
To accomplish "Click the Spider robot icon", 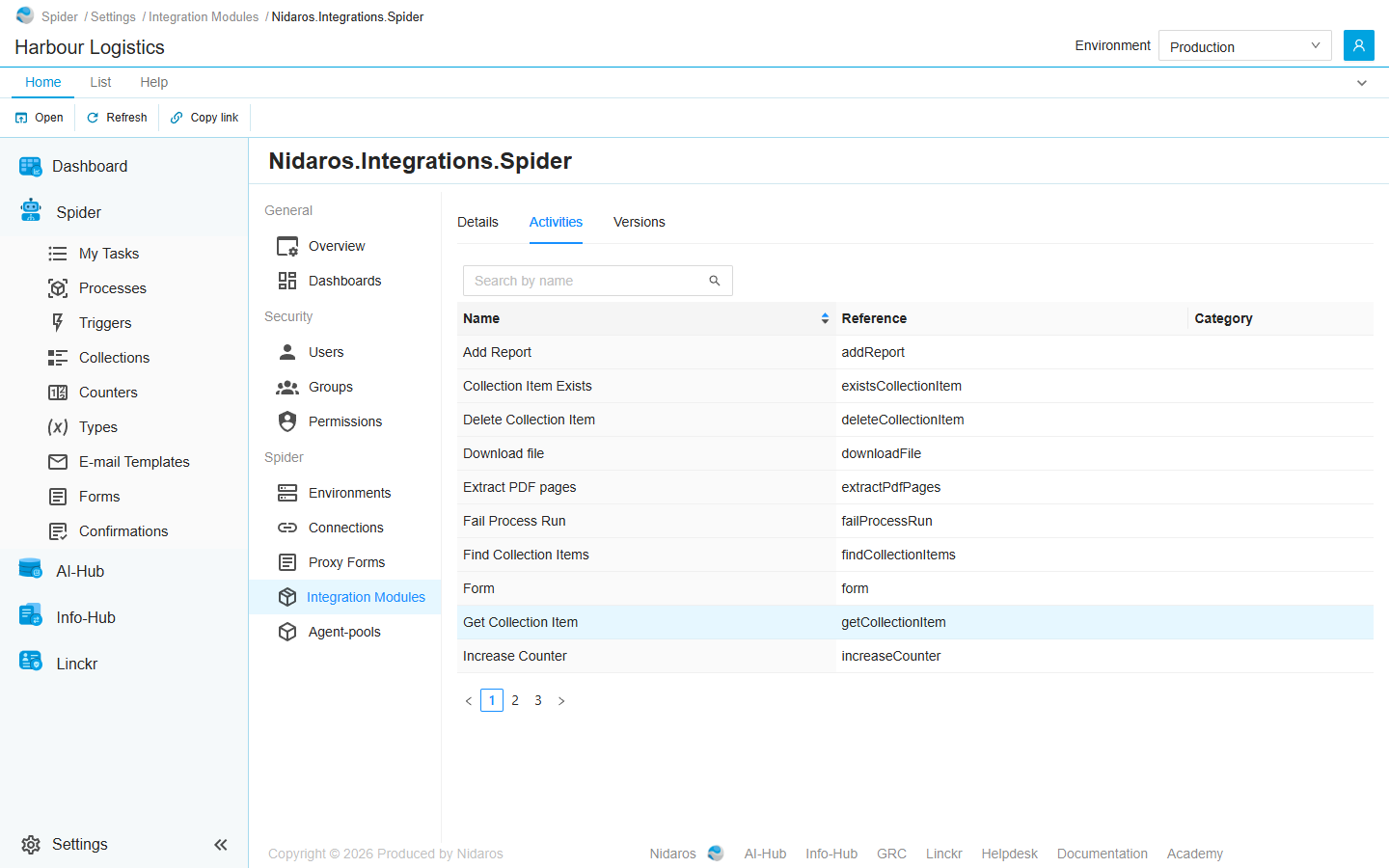I will click(x=31, y=210).
